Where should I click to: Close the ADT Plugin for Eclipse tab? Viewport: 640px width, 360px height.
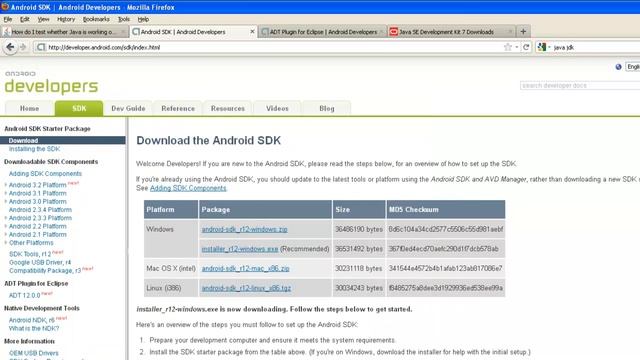382,31
